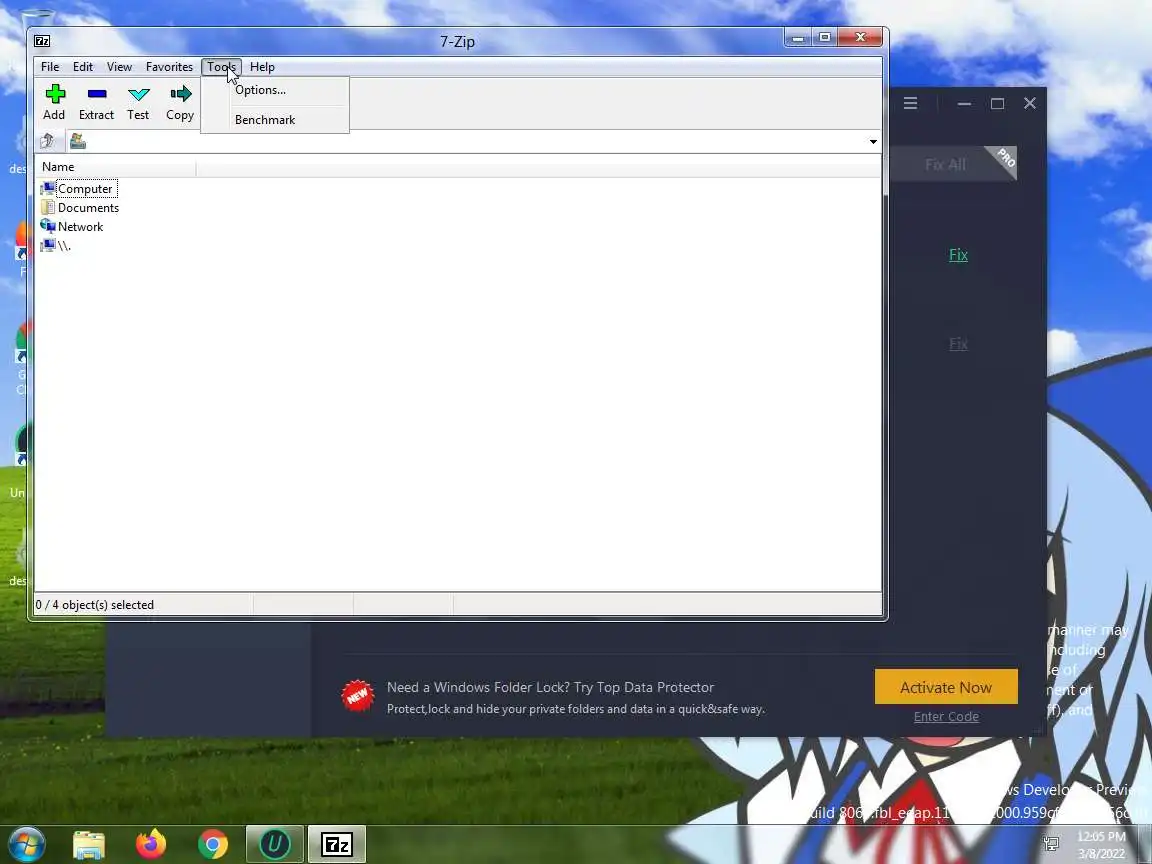This screenshot has width=1152, height=864.
Task: Open the address bar dropdown arrow
Action: (x=873, y=141)
